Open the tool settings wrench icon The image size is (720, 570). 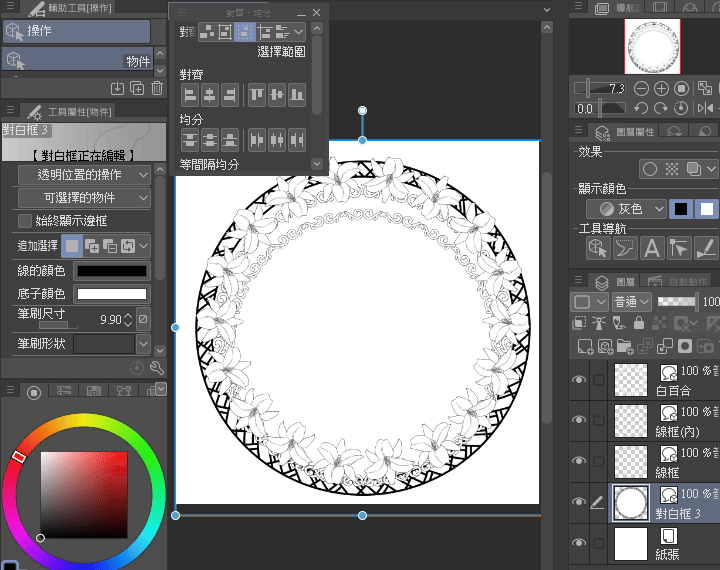click(x=157, y=368)
